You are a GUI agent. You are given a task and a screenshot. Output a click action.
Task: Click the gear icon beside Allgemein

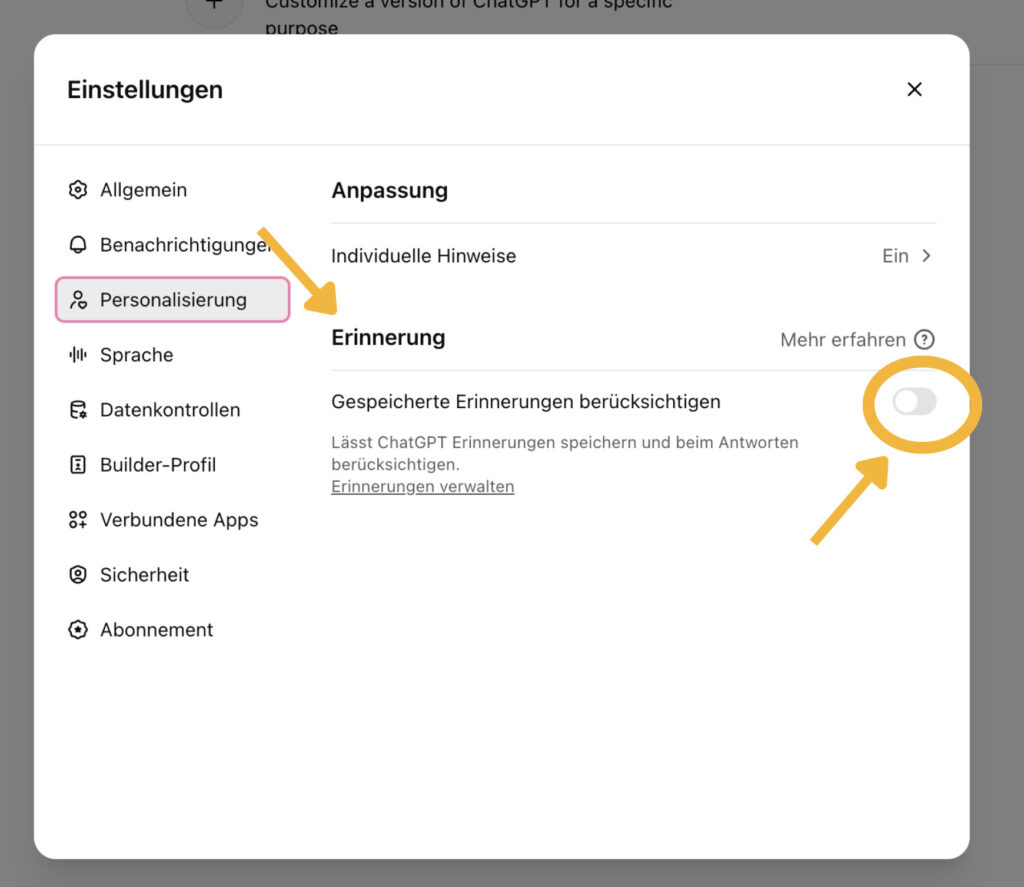click(78, 190)
